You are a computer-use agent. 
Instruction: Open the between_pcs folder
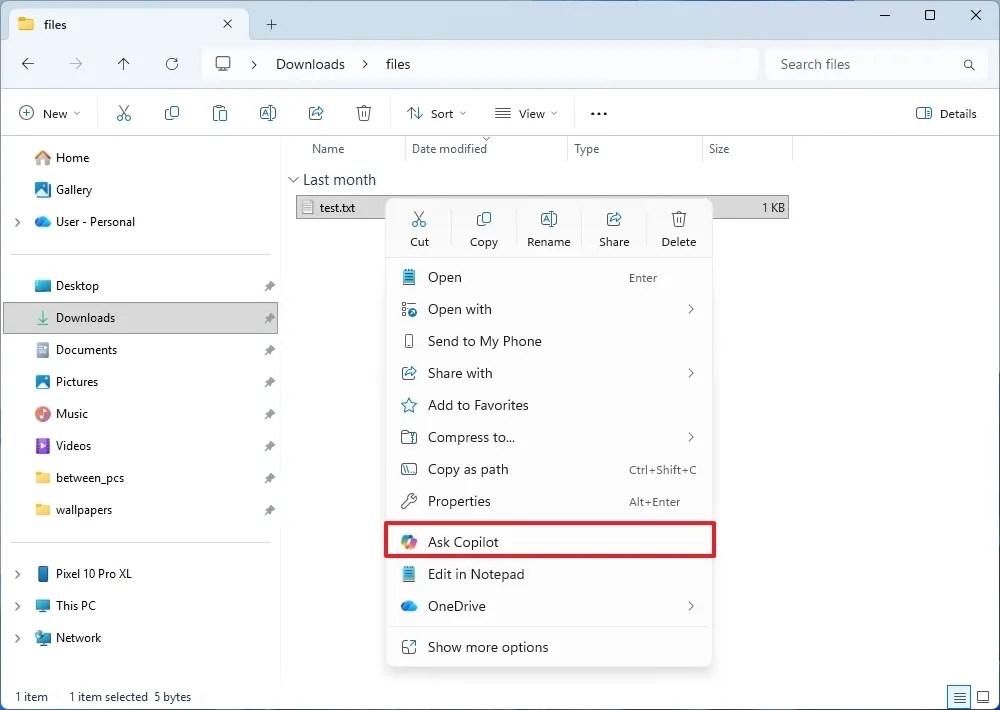point(88,477)
